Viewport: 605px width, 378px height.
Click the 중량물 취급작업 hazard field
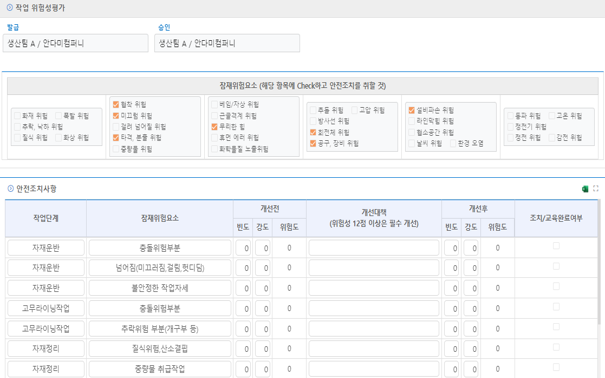tap(160, 369)
